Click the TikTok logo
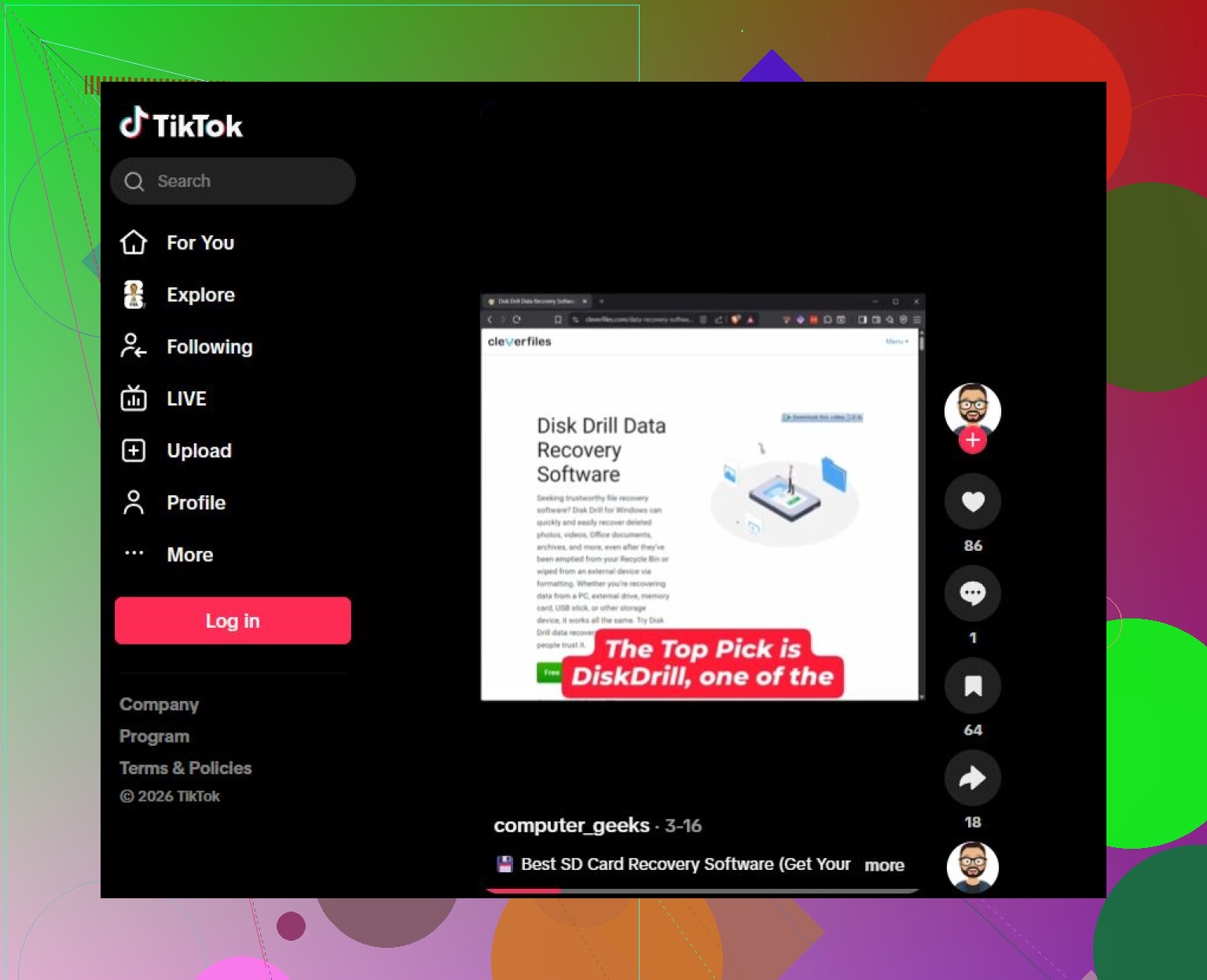Screen dimensions: 1207x980 182,124
